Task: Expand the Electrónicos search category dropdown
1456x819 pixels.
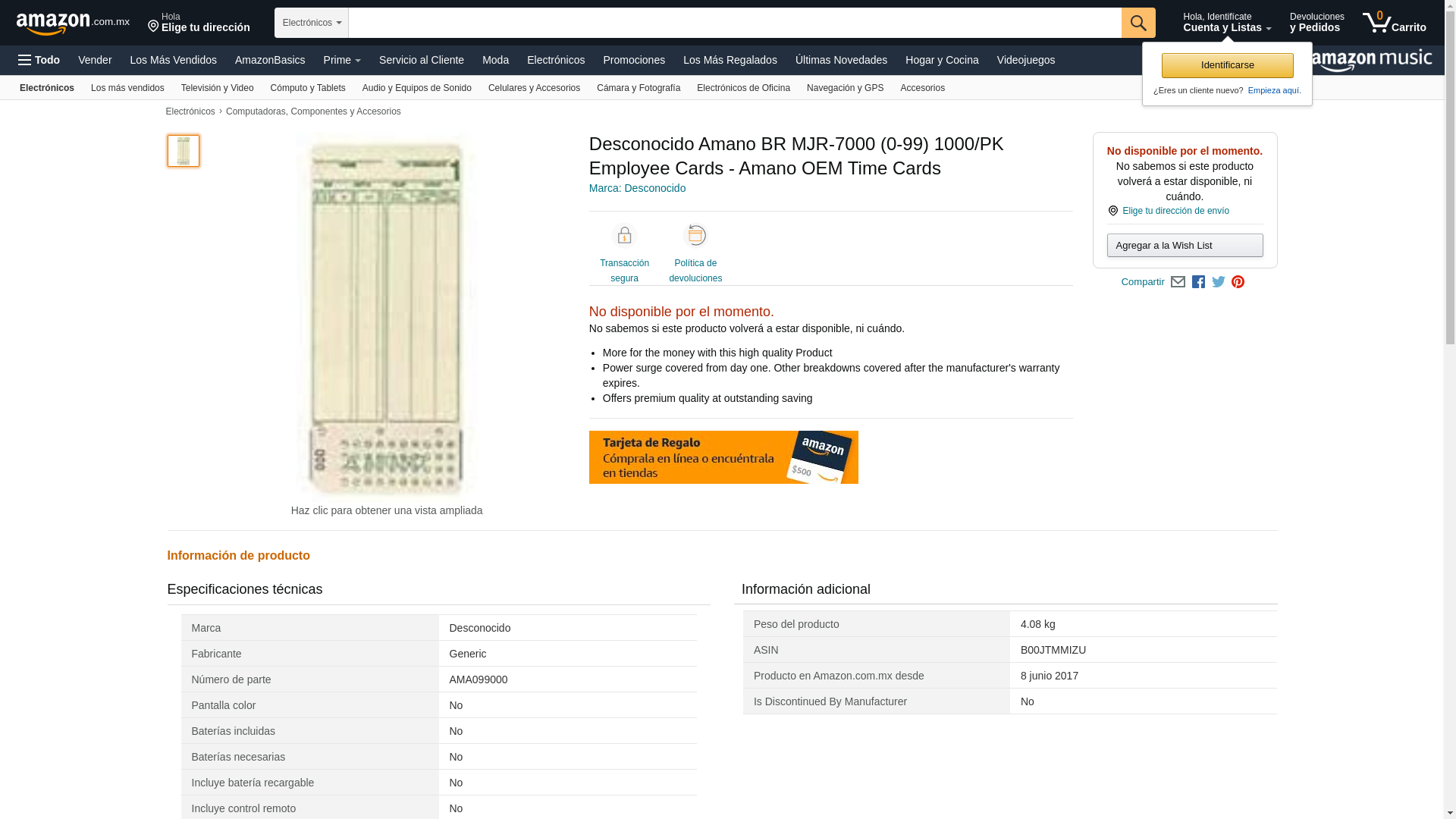Action: (312, 23)
